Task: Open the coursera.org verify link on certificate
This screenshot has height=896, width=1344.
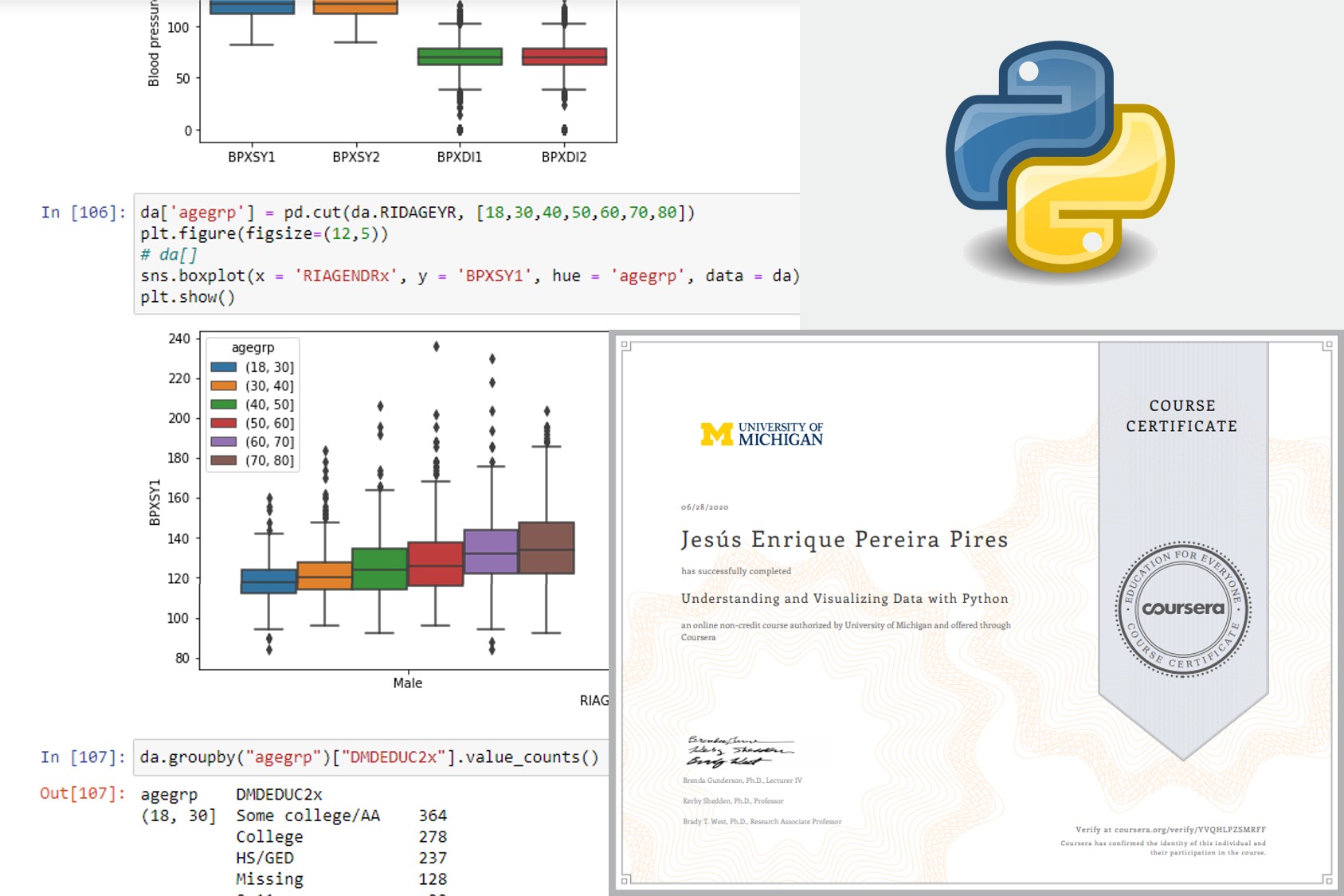Action: 1170,829
